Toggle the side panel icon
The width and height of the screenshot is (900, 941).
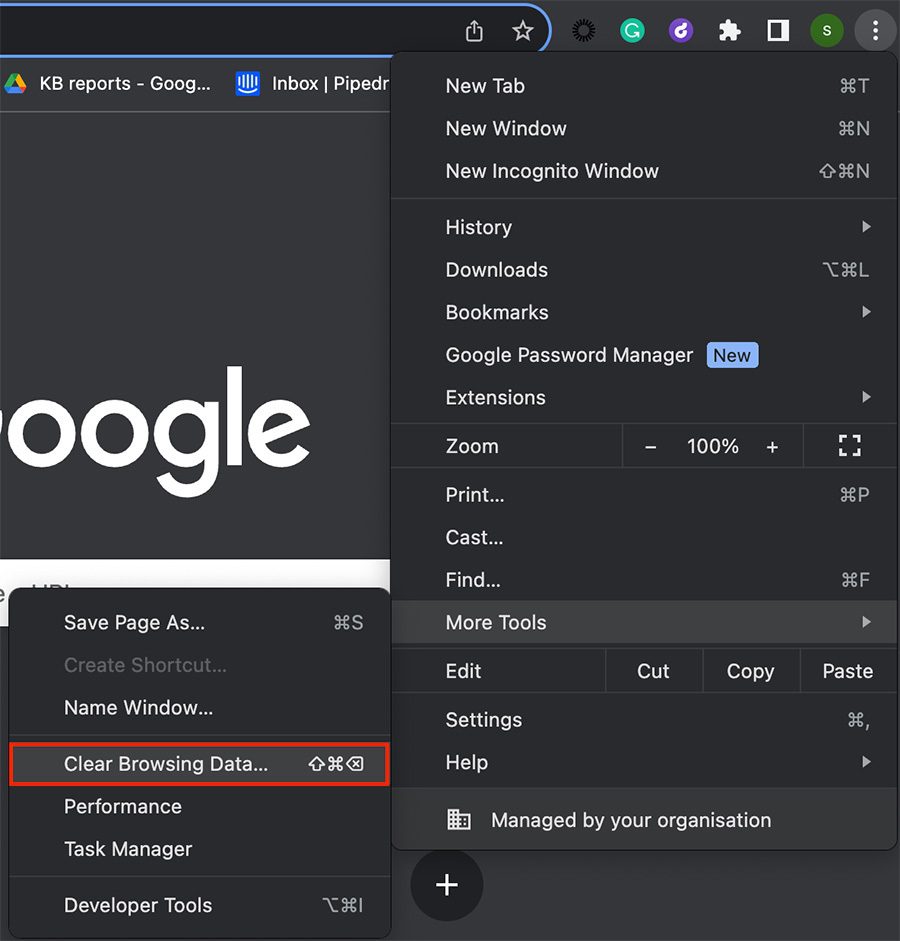(778, 31)
